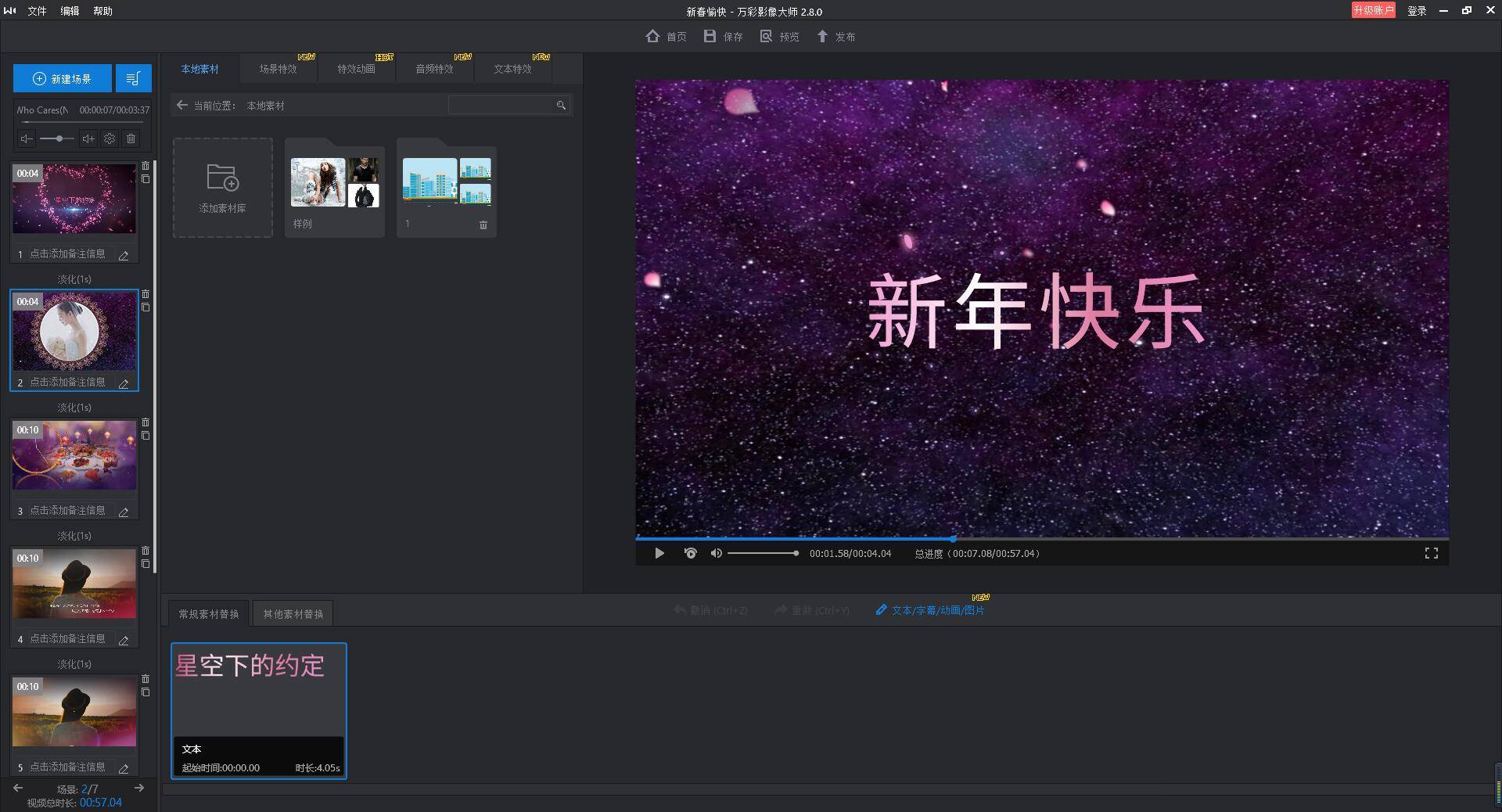Play the preview video
Image resolution: width=1502 pixels, height=812 pixels.
pyautogui.click(x=659, y=553)
